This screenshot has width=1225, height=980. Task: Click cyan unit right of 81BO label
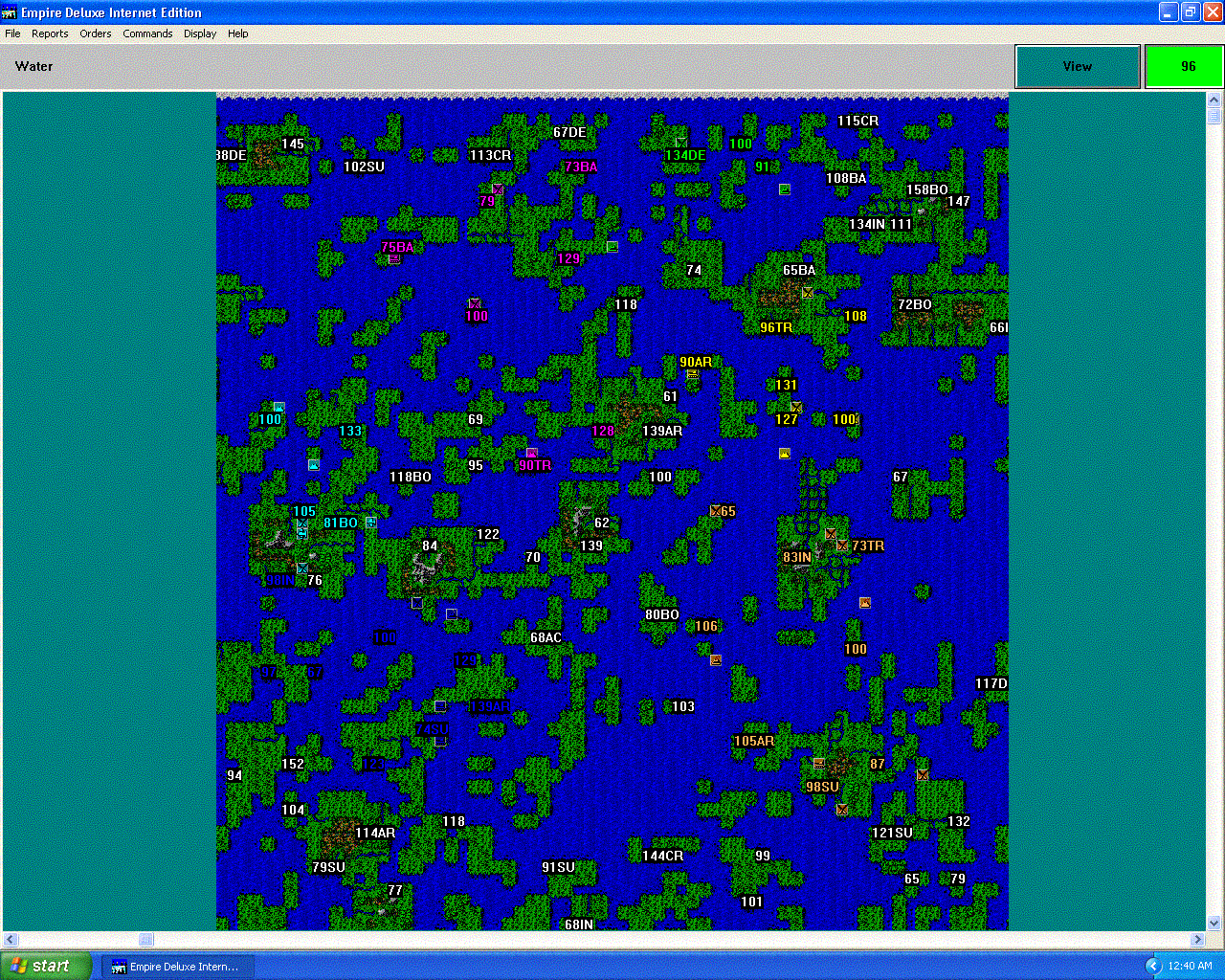[370, 523]
